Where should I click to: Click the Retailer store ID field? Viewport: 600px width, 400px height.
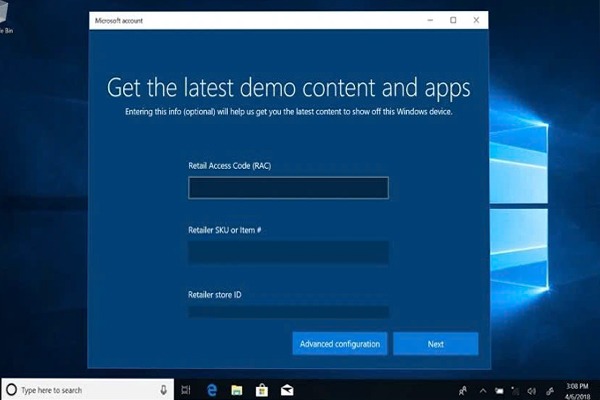[x=289, y=312]
